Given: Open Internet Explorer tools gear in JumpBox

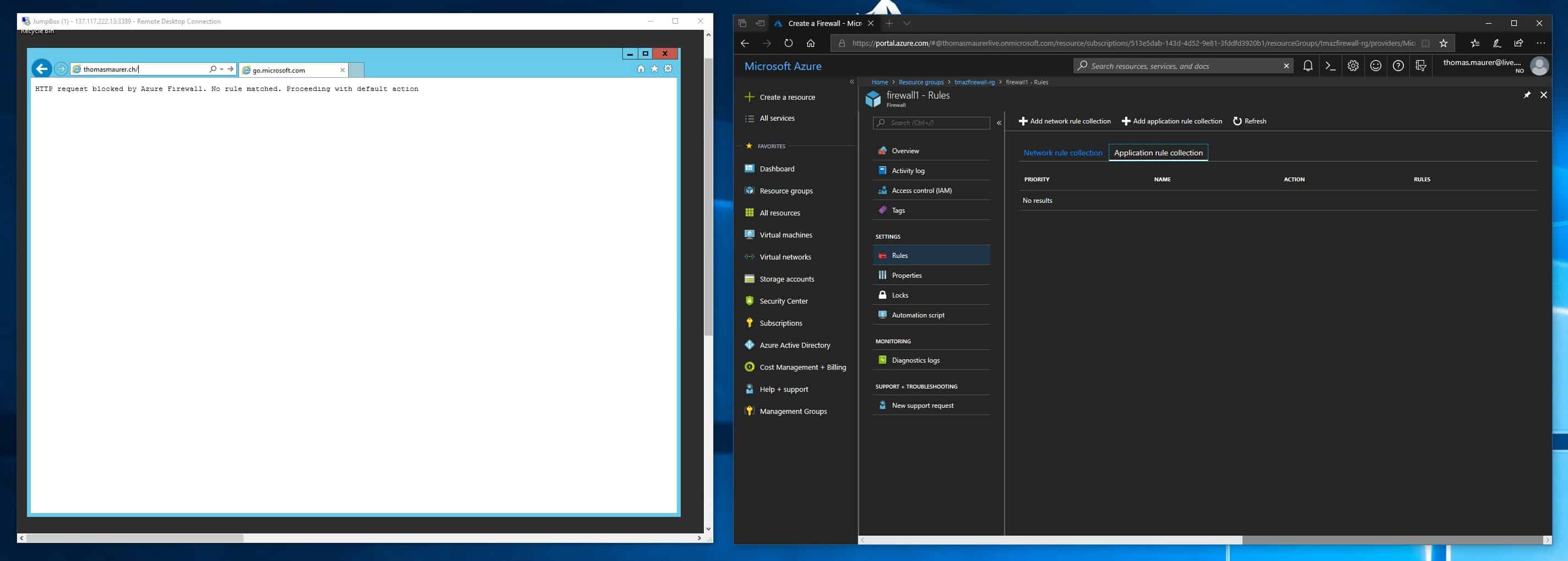Looking at the screenshot, I should coord(669,69).
